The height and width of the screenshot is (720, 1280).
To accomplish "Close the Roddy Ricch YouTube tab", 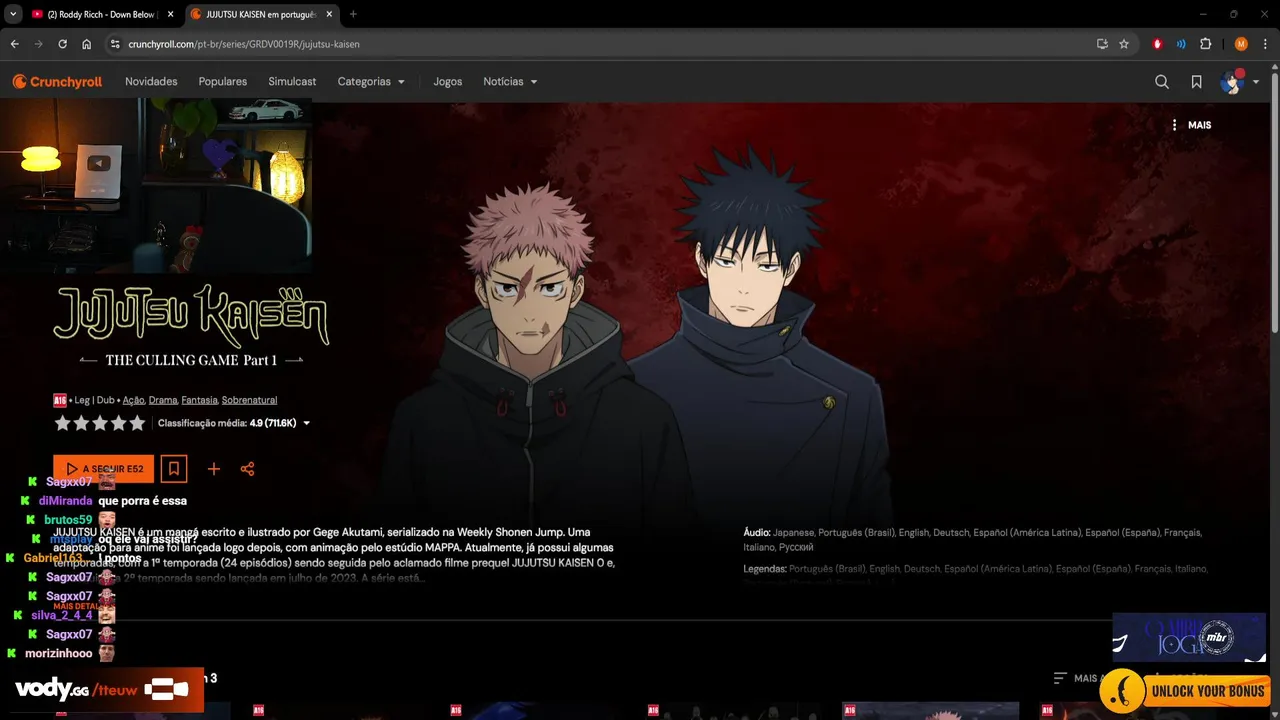I will [170, 14].
